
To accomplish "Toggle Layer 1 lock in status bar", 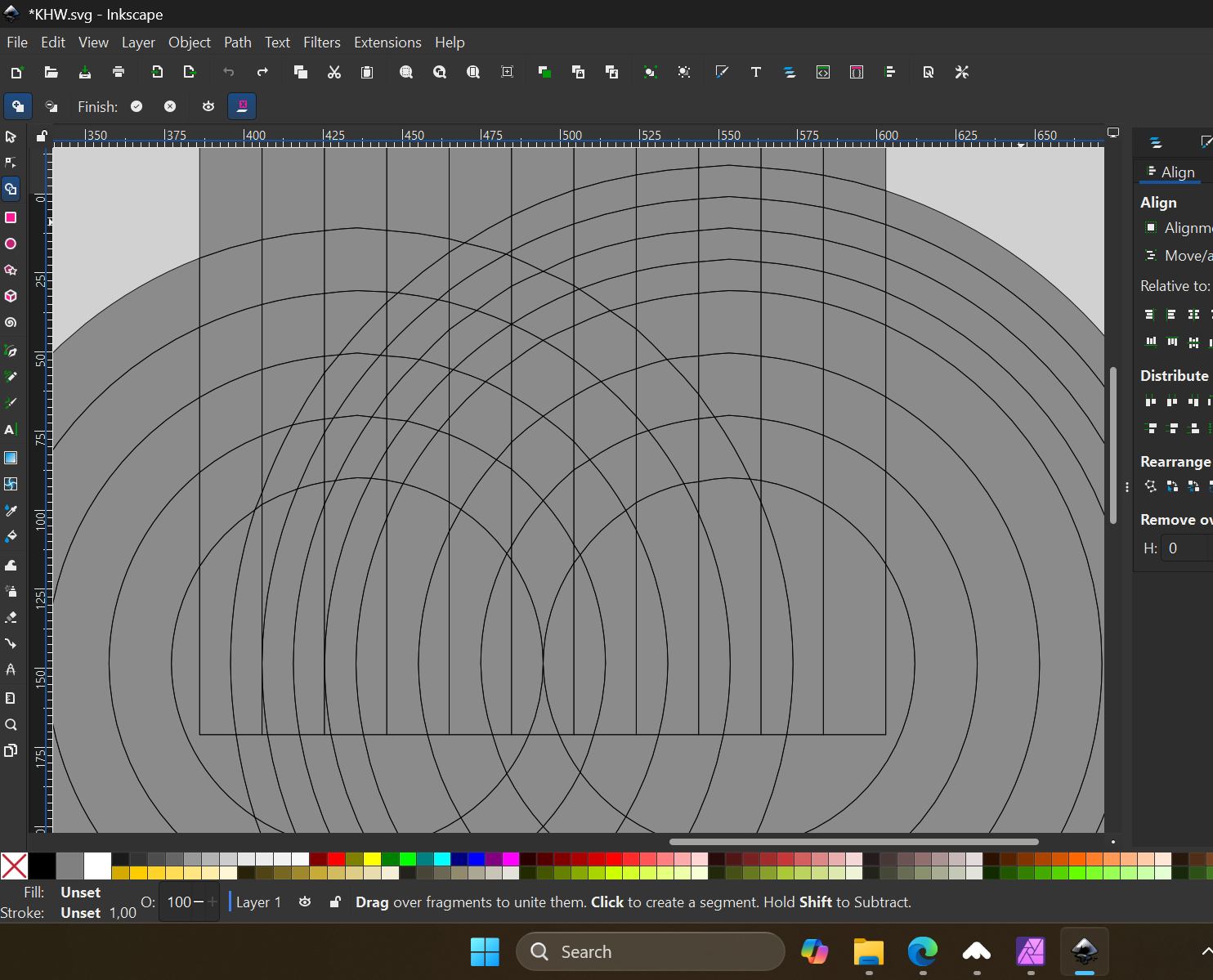I will tap(335, 902).
